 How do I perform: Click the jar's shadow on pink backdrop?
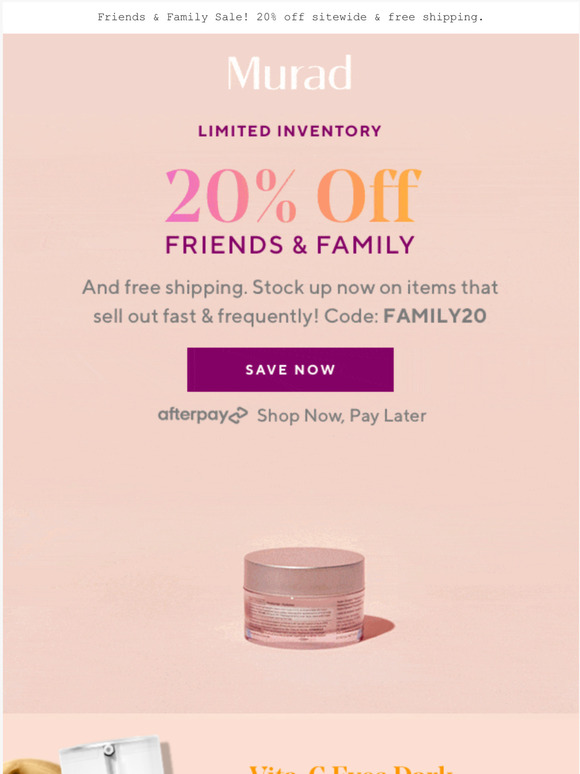click(x=378, y=626)
